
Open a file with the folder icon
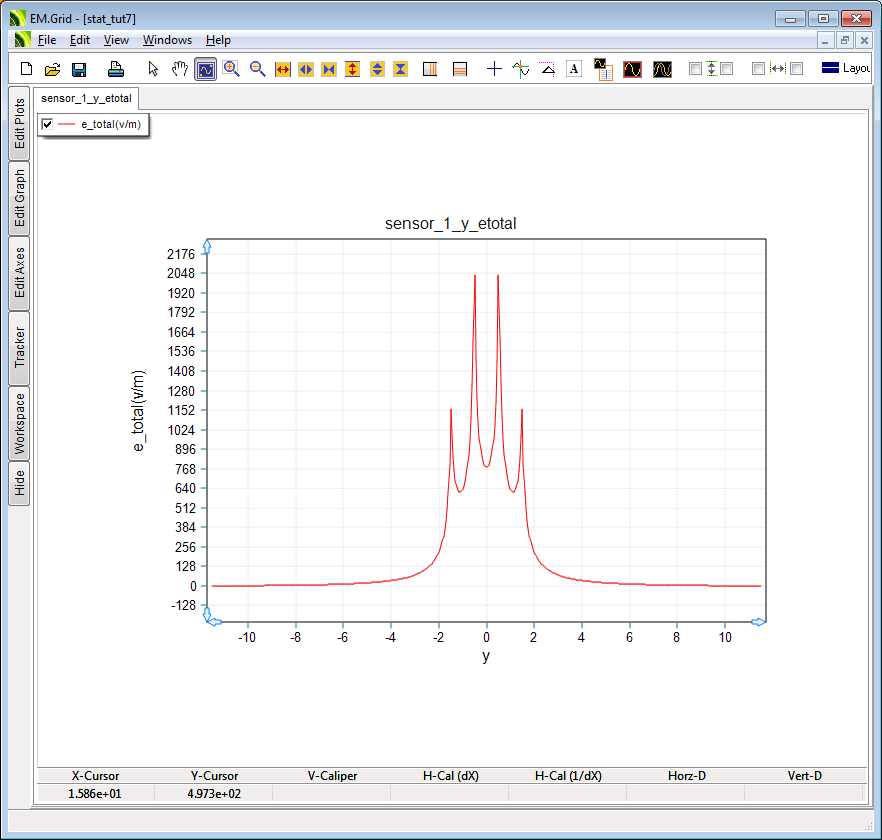coord(53,69)
